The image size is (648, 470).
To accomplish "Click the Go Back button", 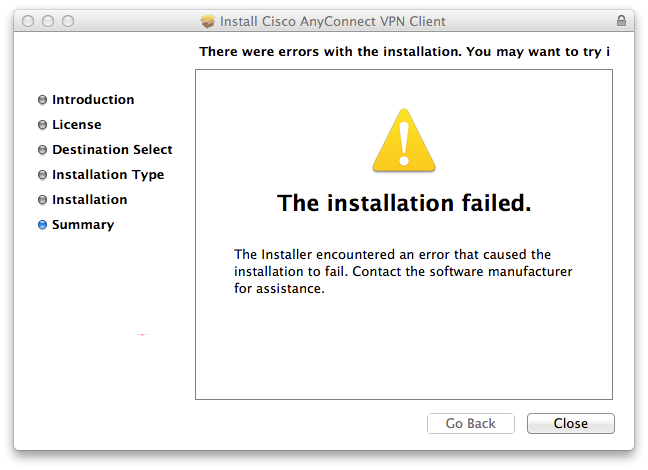I will click(x=471, y=423).
